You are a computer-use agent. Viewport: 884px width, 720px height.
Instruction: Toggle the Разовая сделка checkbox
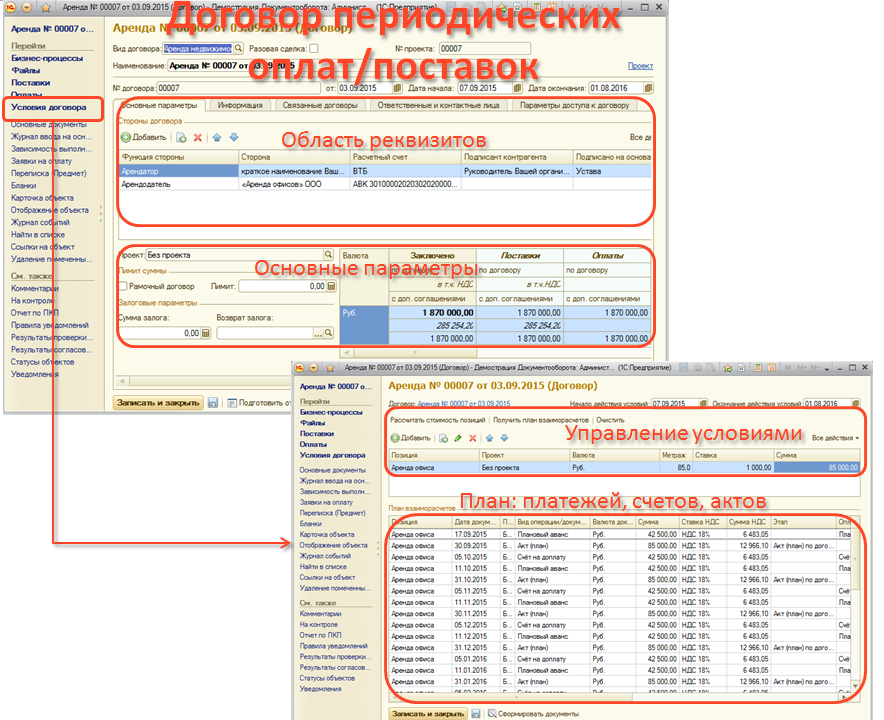pyautogui.click(x=314, y=47)
